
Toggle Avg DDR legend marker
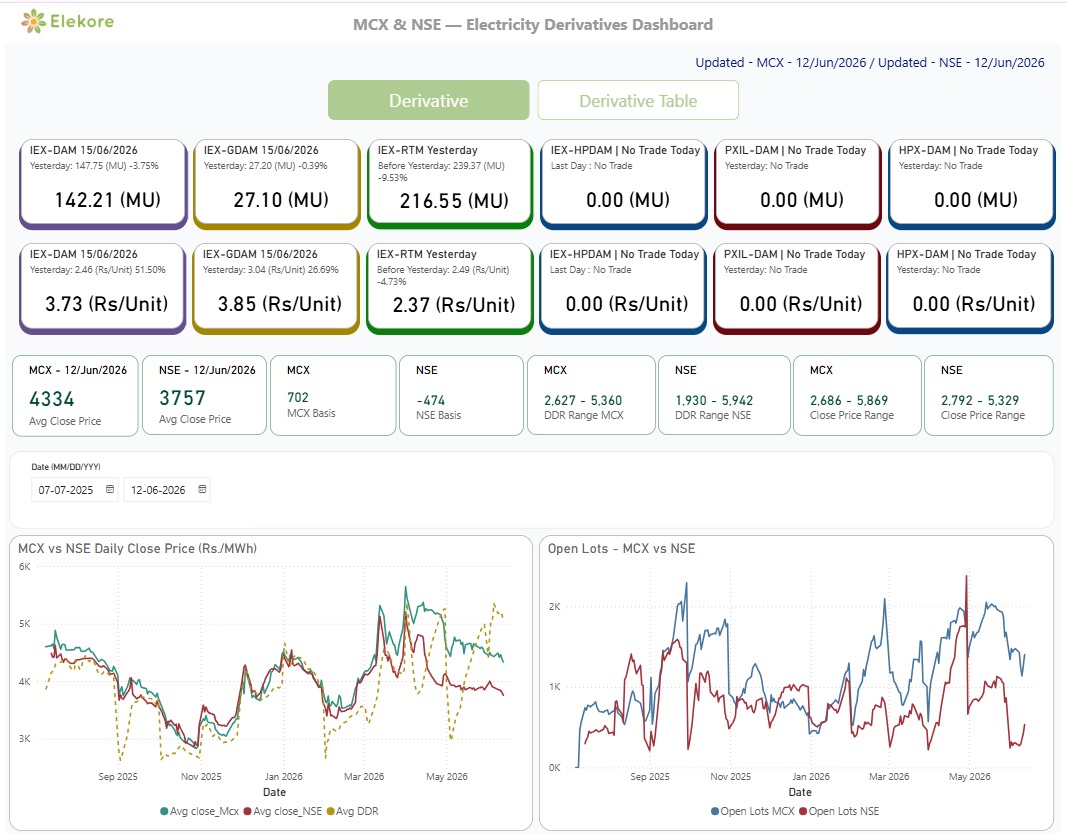tap(331, 811)
